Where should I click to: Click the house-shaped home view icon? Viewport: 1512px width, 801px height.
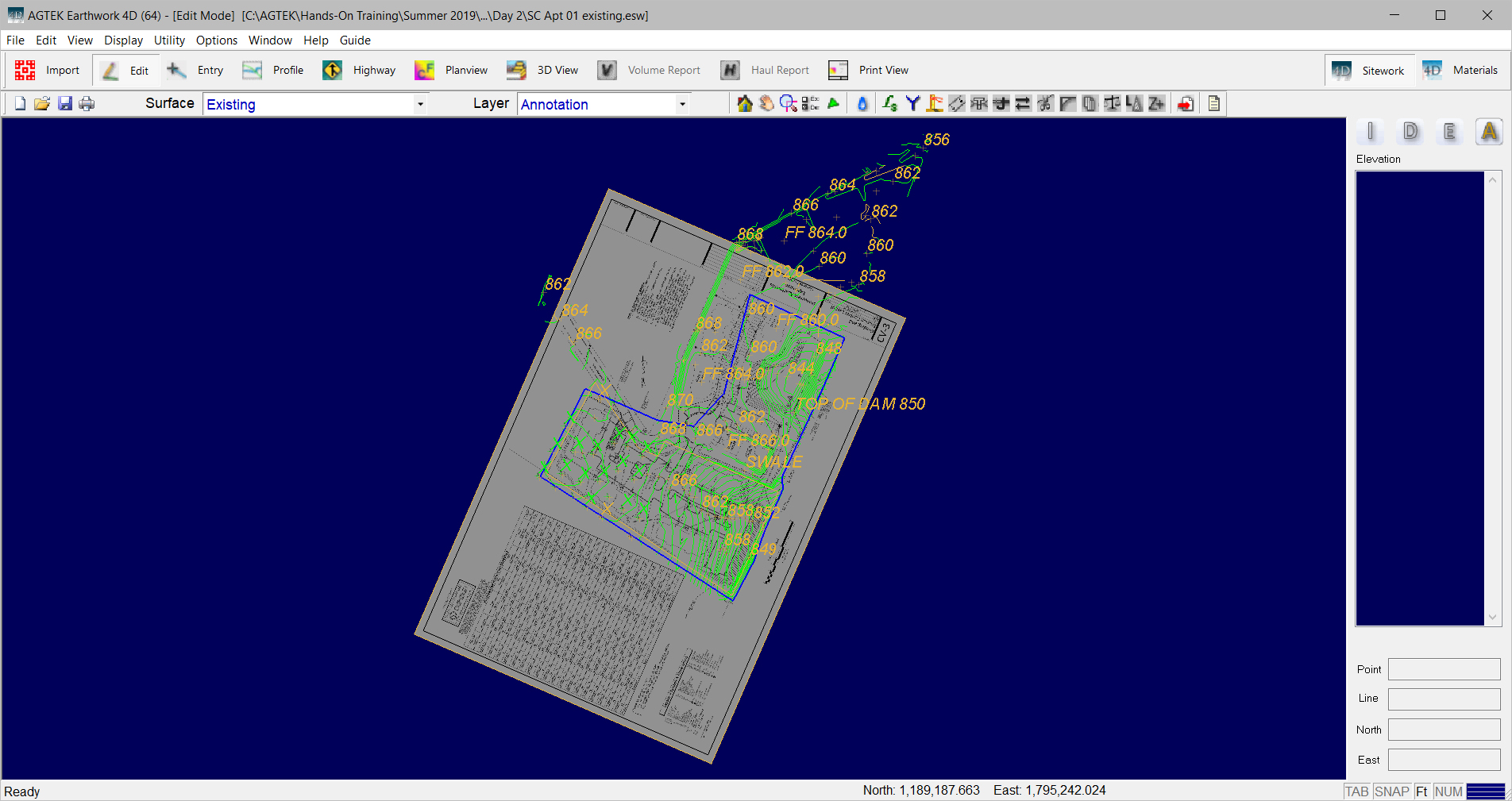[744, 104]
